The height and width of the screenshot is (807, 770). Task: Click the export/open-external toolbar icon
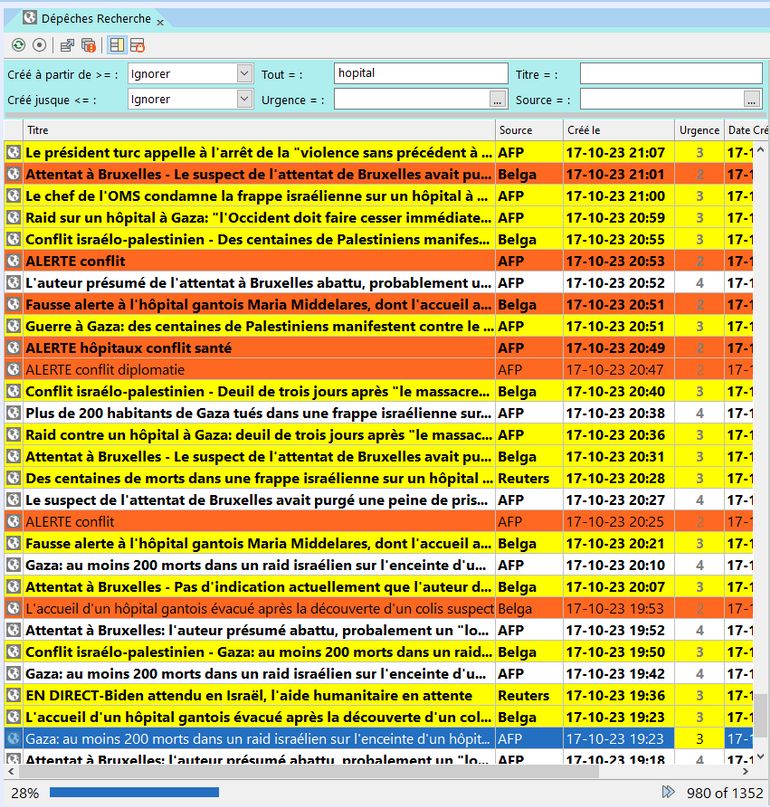67,45
